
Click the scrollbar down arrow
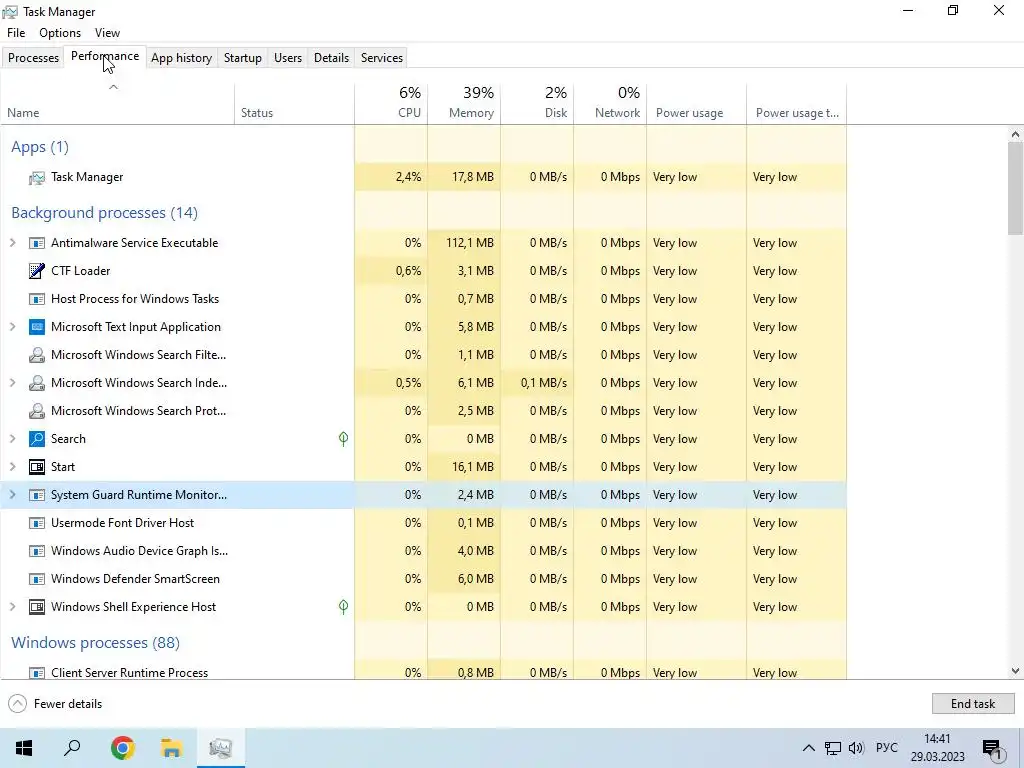tap(1015, 671)
